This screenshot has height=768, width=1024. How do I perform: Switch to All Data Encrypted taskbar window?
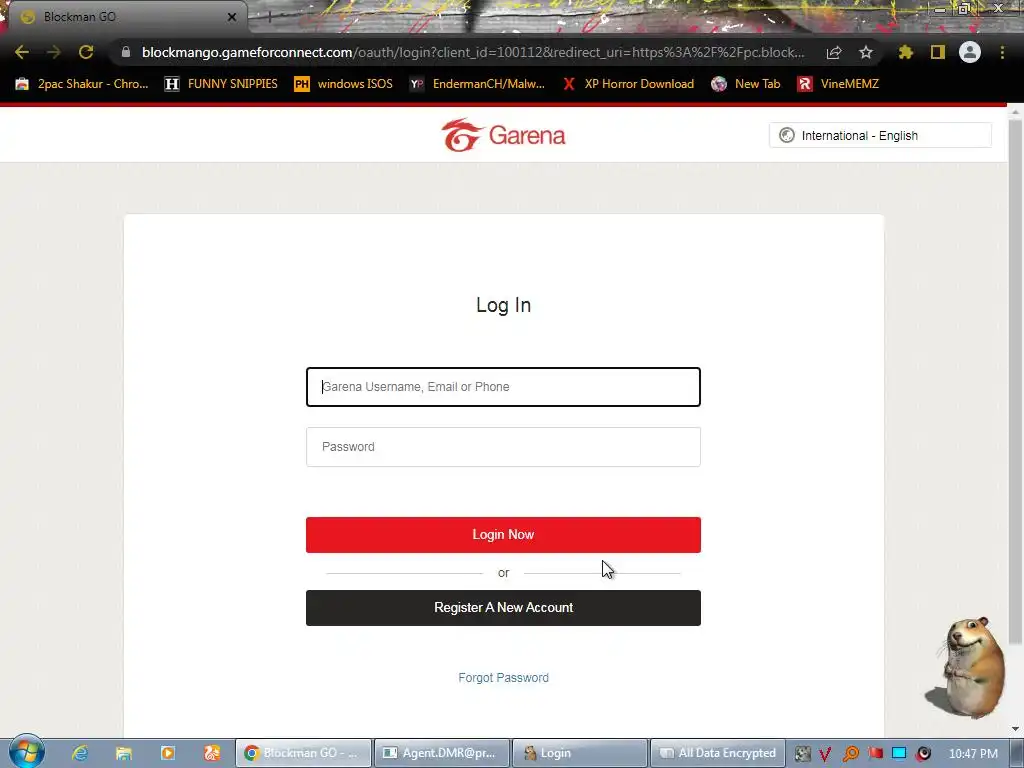coord(718,753)
